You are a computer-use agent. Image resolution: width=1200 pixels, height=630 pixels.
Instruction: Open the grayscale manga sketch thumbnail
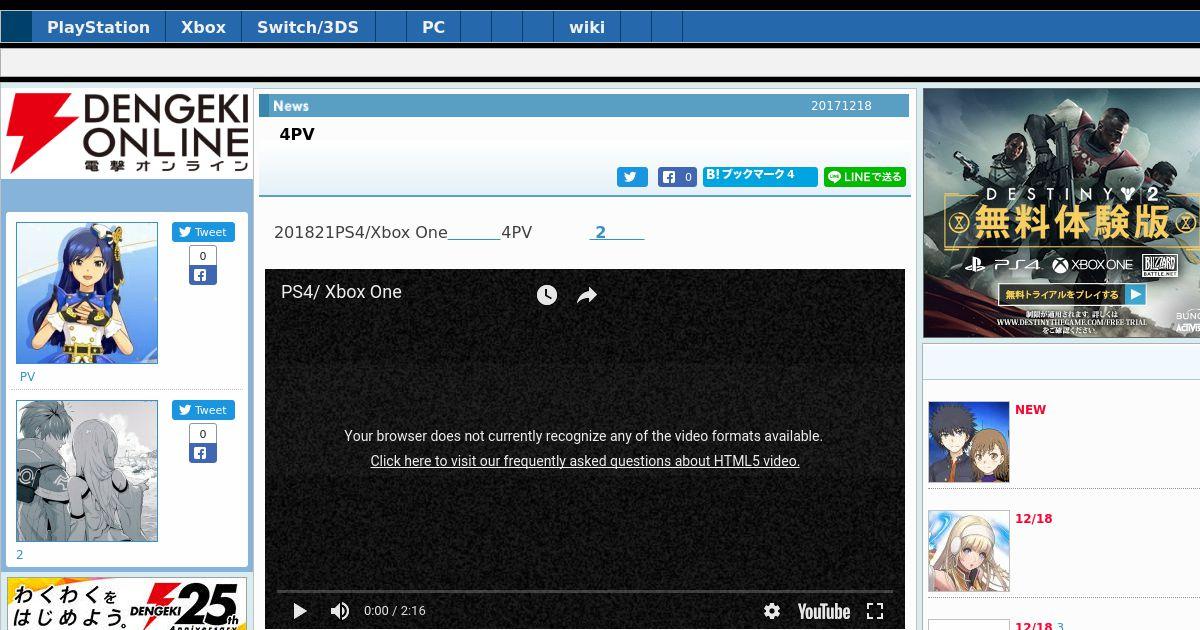click(x=87, y=471)
